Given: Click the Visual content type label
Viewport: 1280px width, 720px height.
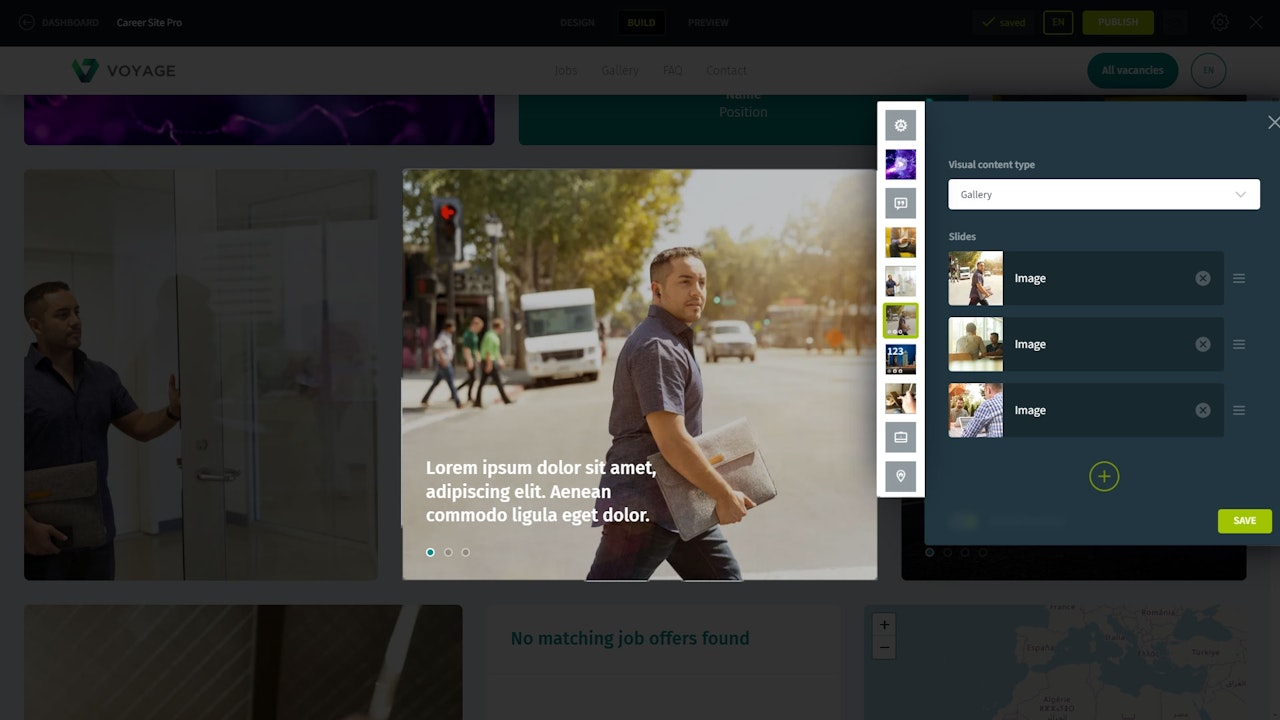Looking at the screenshot, I should [992, 165].
